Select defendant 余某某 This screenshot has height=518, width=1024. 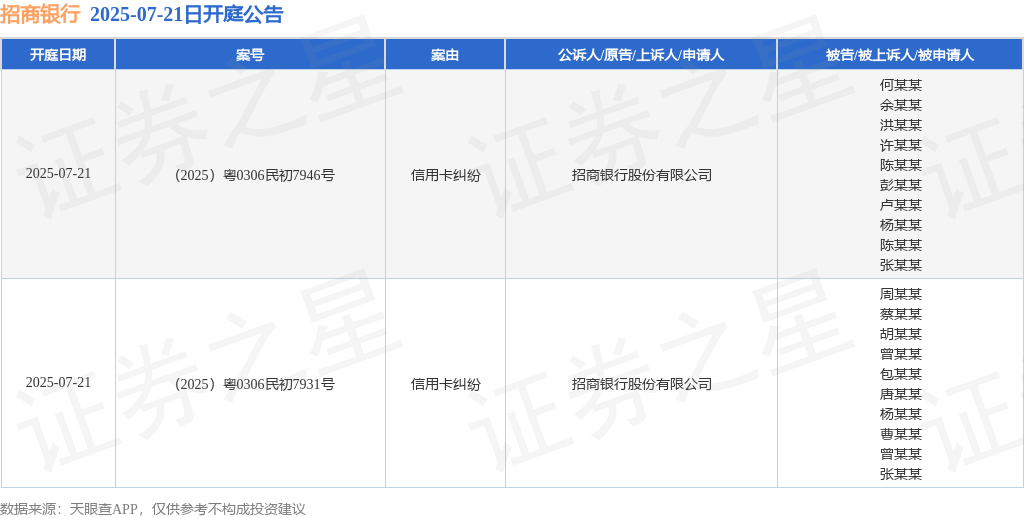(x=901, y=105)
